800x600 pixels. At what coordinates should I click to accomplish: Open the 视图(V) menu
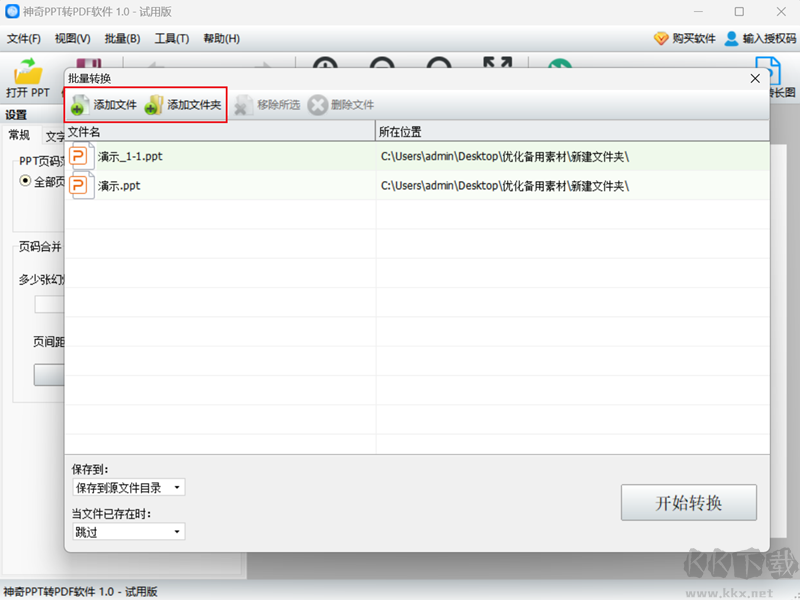tap(72, 39)
